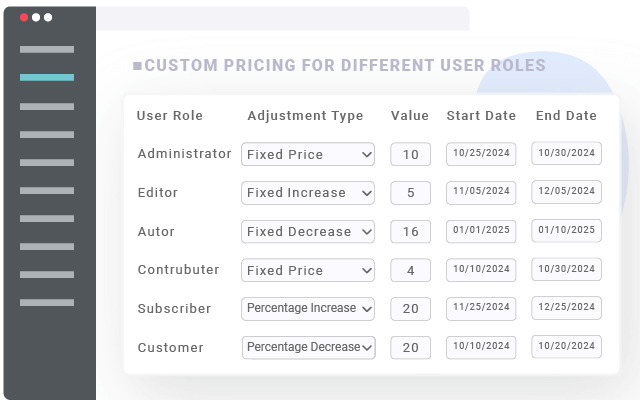Click the Customer end date 10/20/2024
The image size is (640, 400).
coord(566,346)
